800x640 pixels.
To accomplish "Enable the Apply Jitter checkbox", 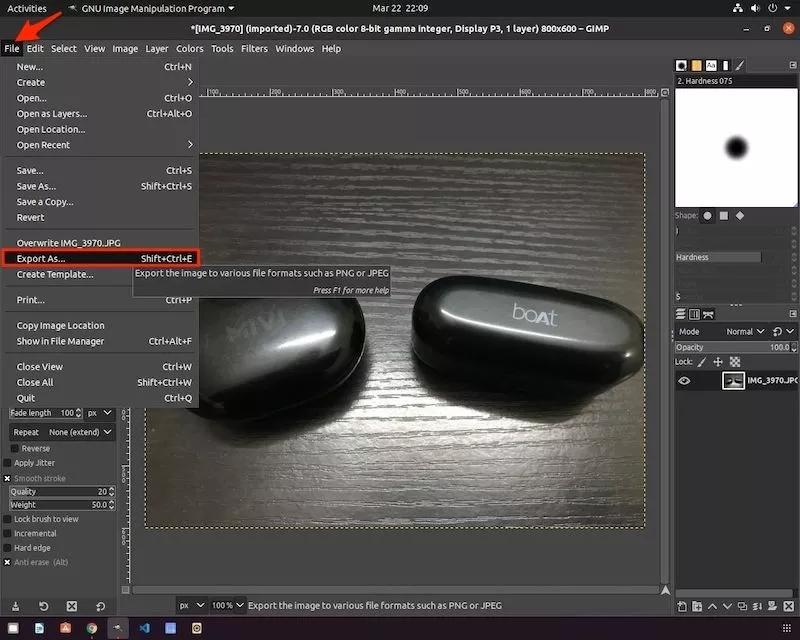I will (x=7, y=463).
